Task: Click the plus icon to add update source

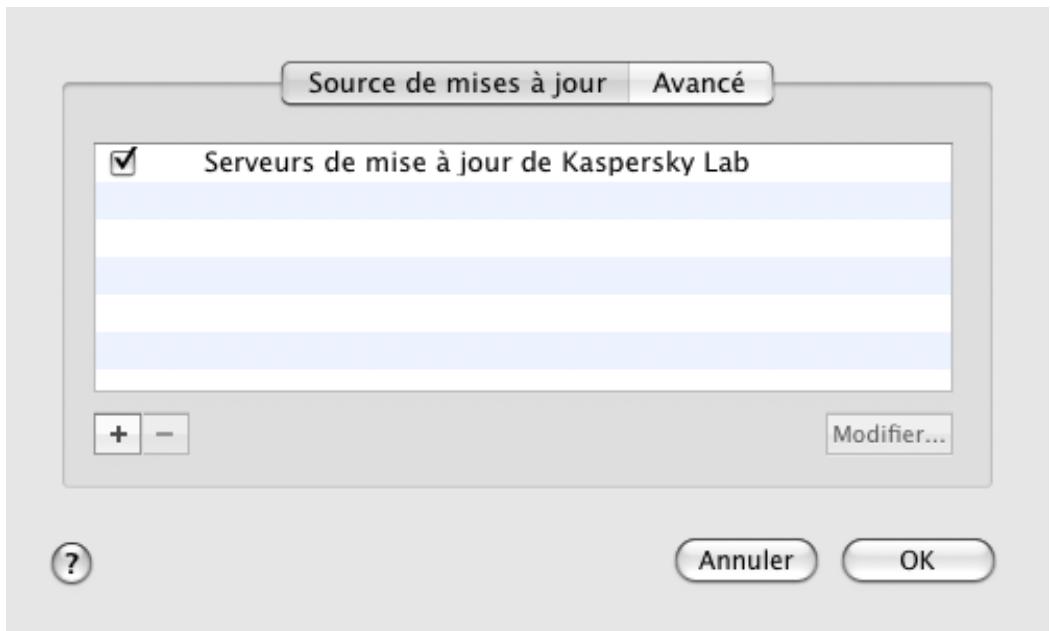Action: tap(116, 434)
